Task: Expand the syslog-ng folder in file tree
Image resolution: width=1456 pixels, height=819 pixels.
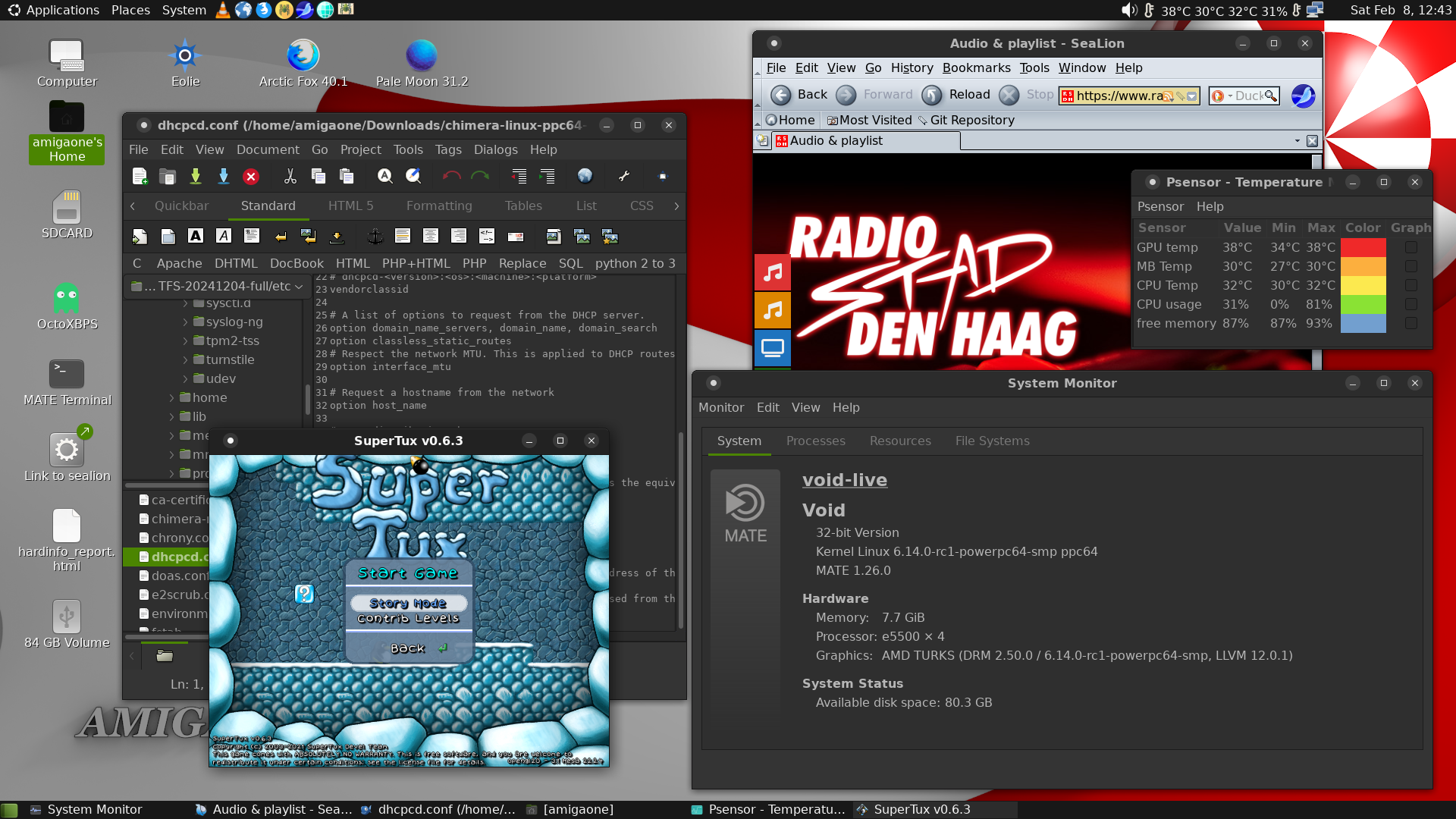Action: [x=185, y=322]
